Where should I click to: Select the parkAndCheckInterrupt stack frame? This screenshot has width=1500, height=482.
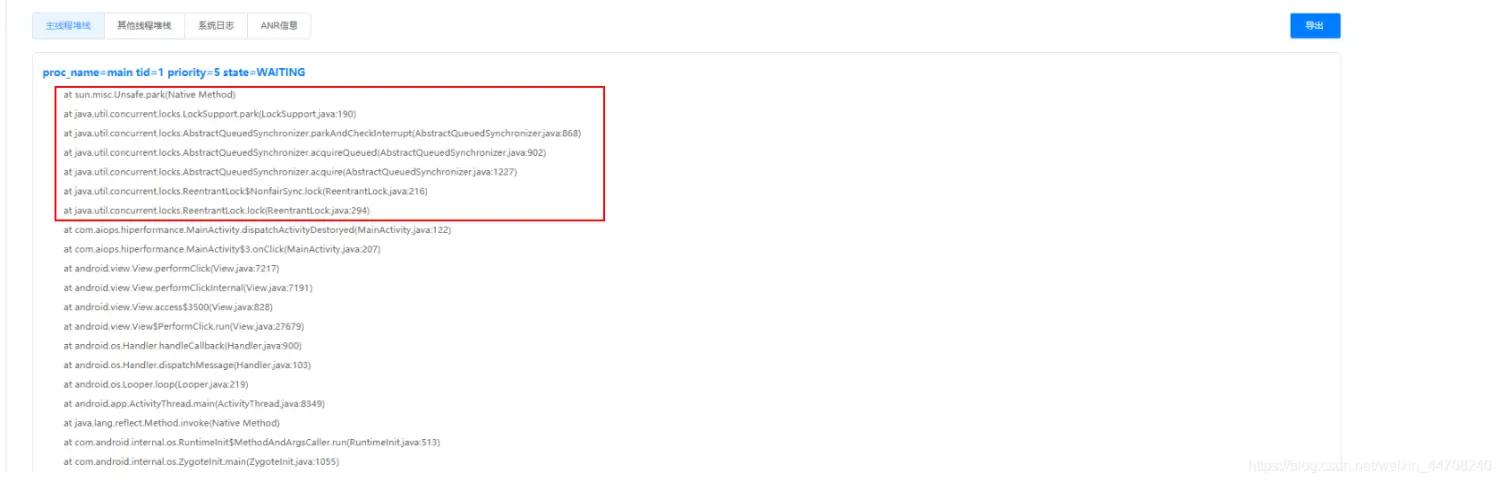click(x=322, y=133)
